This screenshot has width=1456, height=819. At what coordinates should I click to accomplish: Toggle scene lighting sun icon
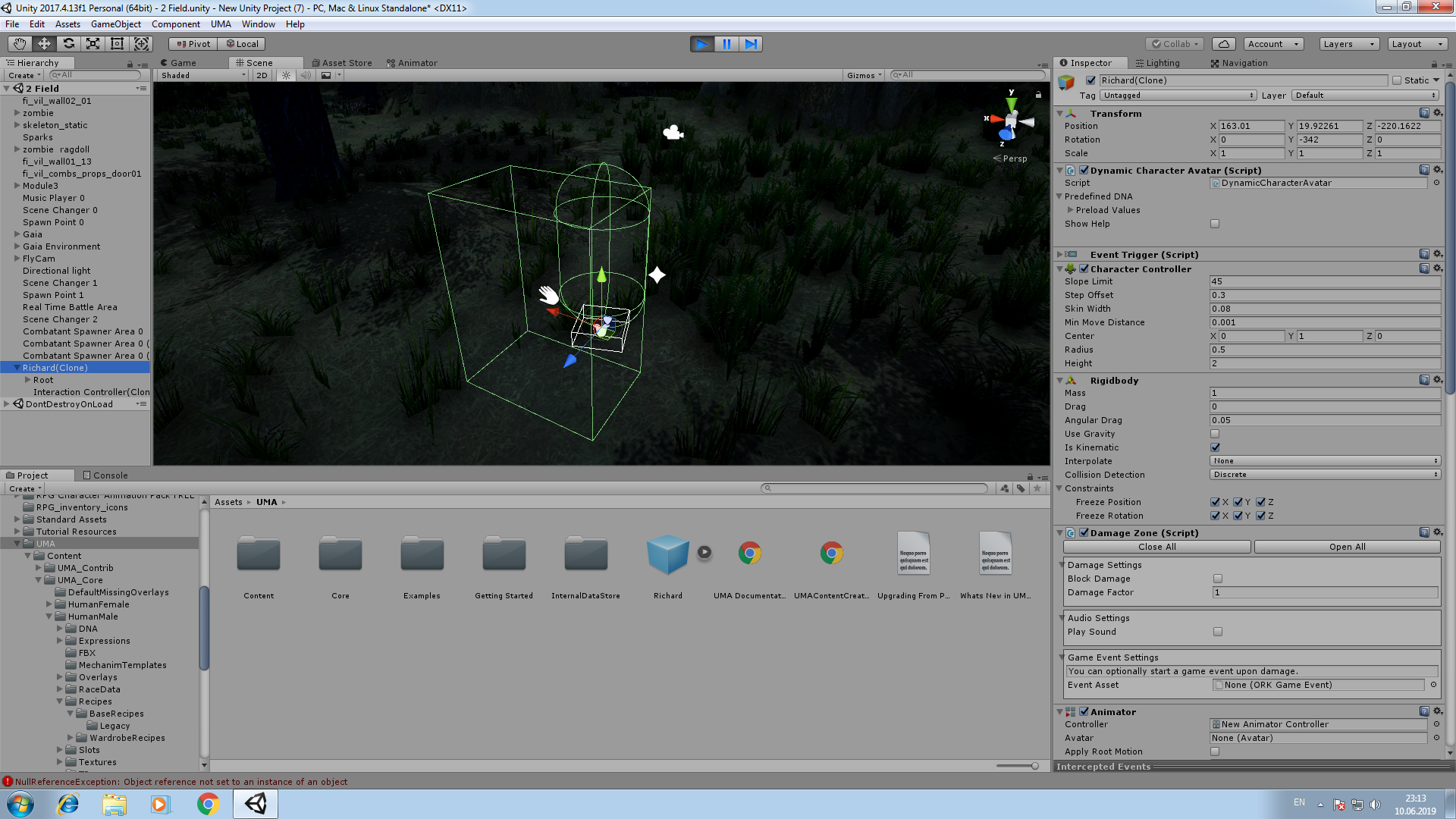tap(286, 75)
